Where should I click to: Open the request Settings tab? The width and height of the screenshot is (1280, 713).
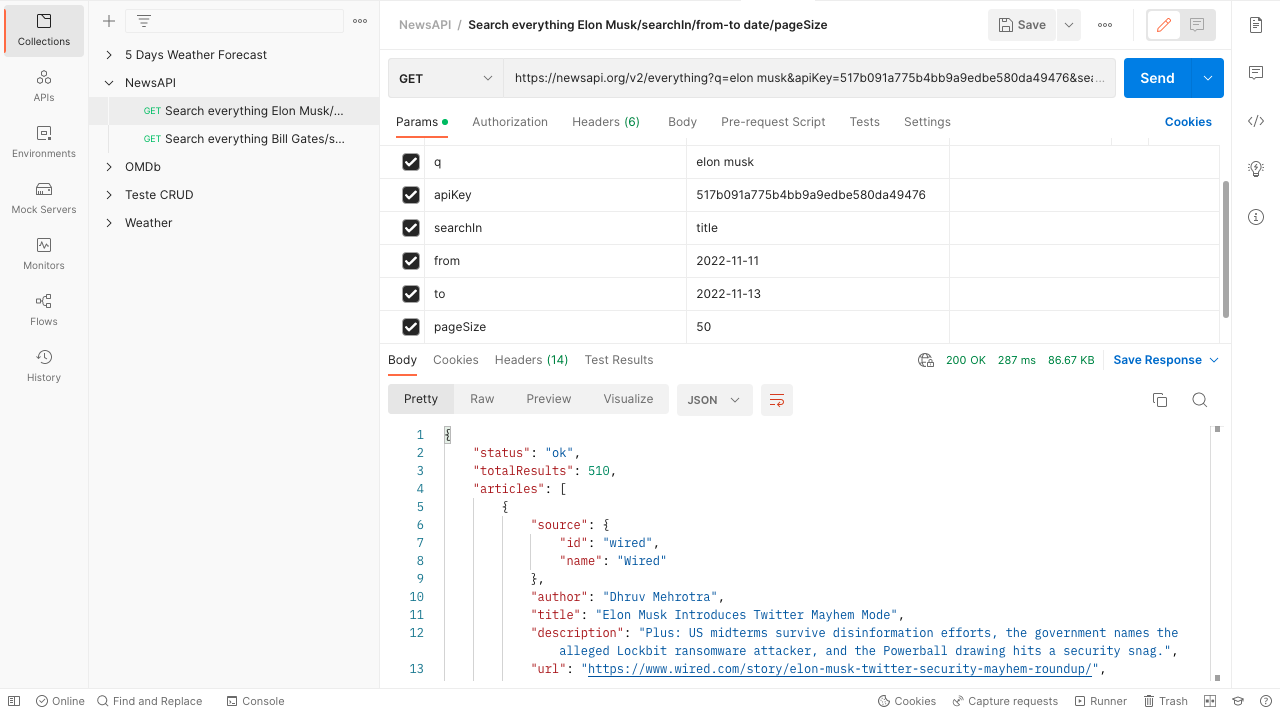pyautogui.click(x=927, y=122)
